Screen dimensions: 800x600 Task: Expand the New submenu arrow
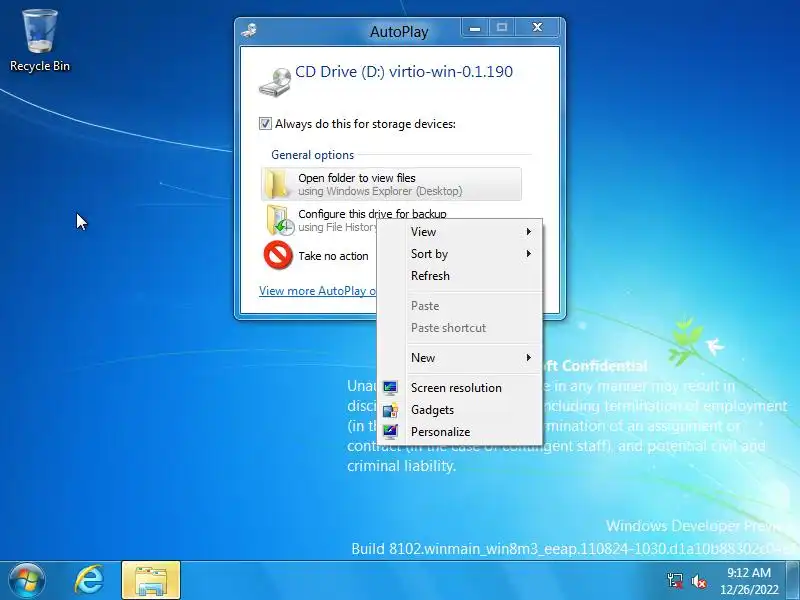coord(529,358)
